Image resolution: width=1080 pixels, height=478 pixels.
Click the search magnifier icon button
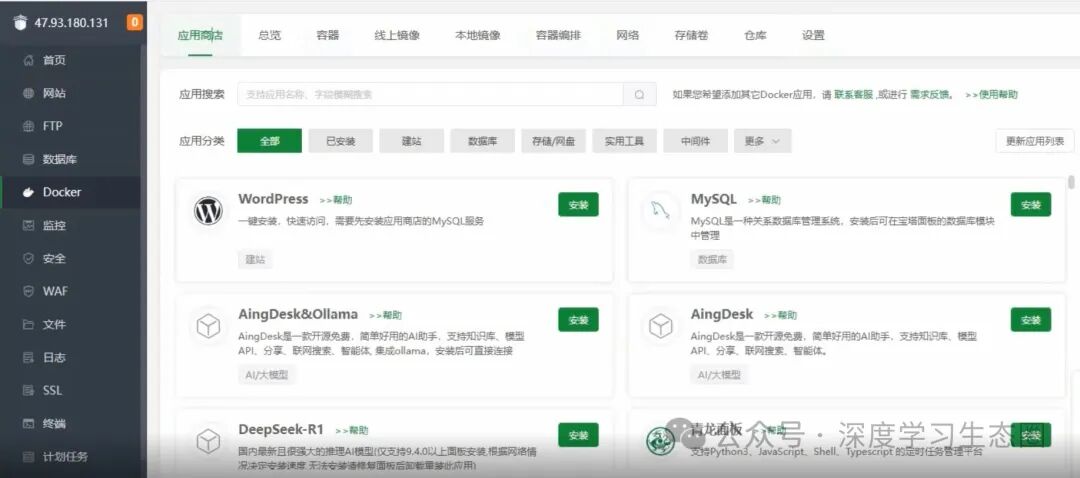[x=640, y=95]
